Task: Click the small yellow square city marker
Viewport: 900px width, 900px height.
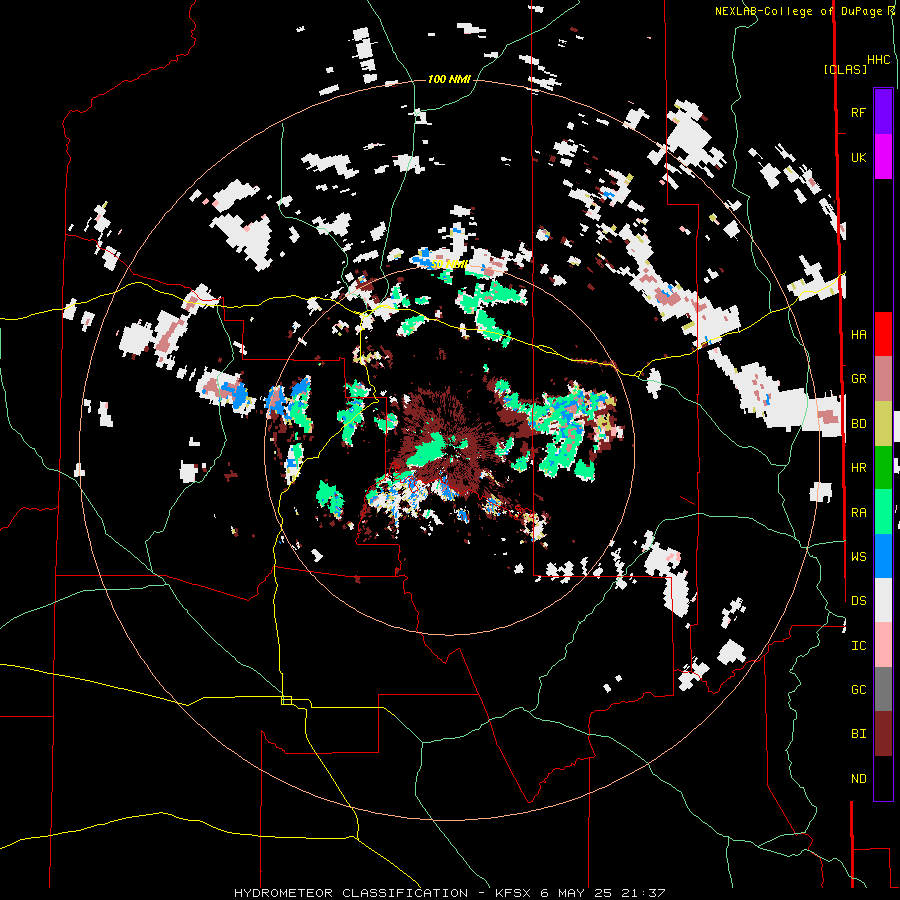Action: [x=286, y=700]
